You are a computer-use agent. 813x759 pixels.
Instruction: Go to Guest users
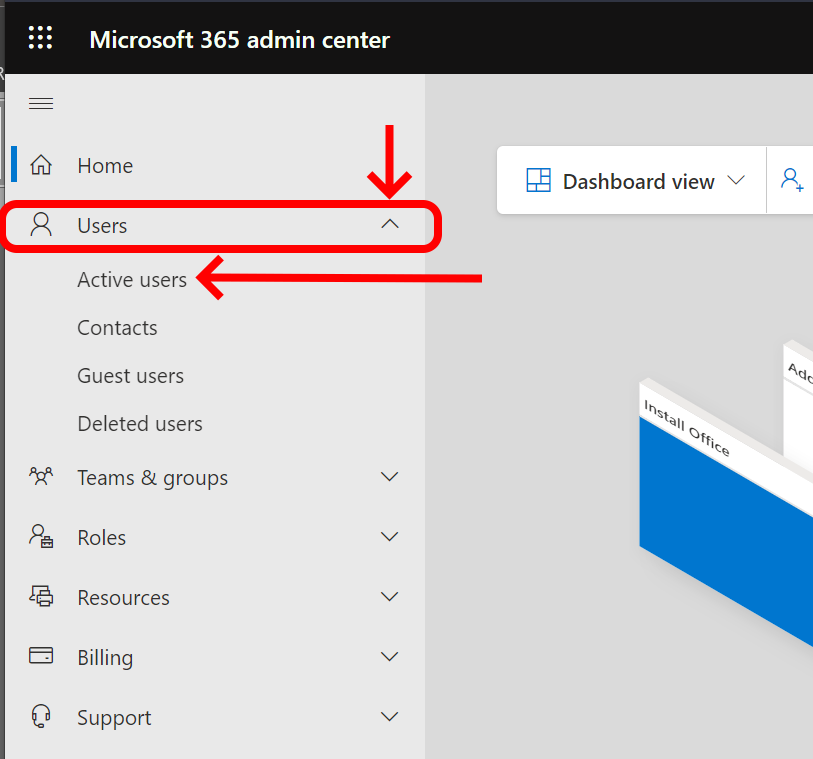point(130,376)
